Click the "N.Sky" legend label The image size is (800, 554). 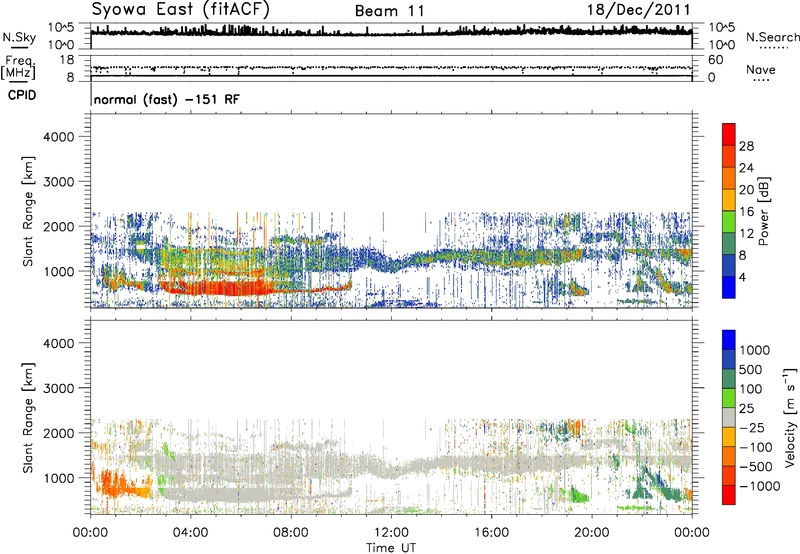[x=19, y=37]
